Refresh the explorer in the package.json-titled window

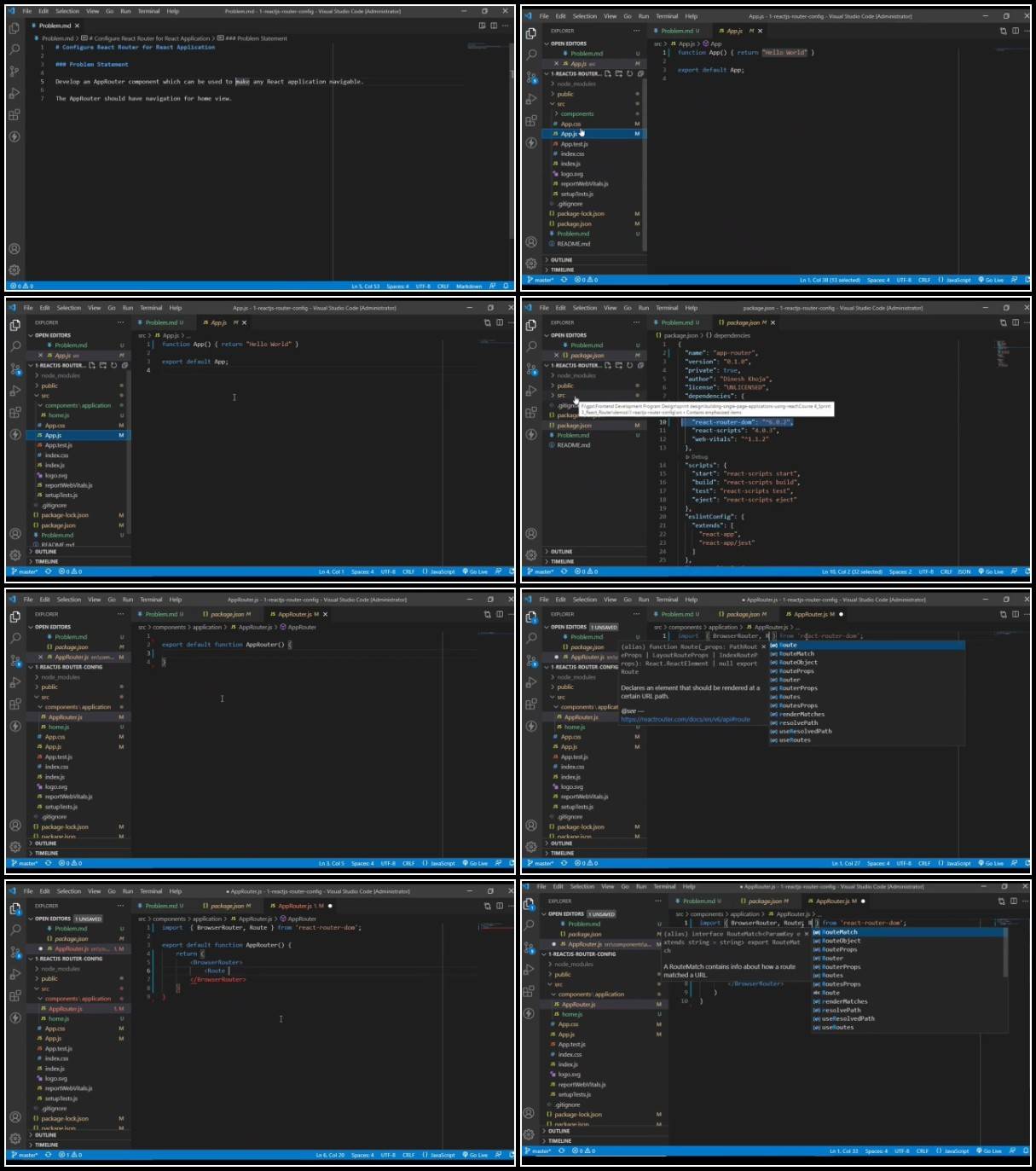pos(629,365)
